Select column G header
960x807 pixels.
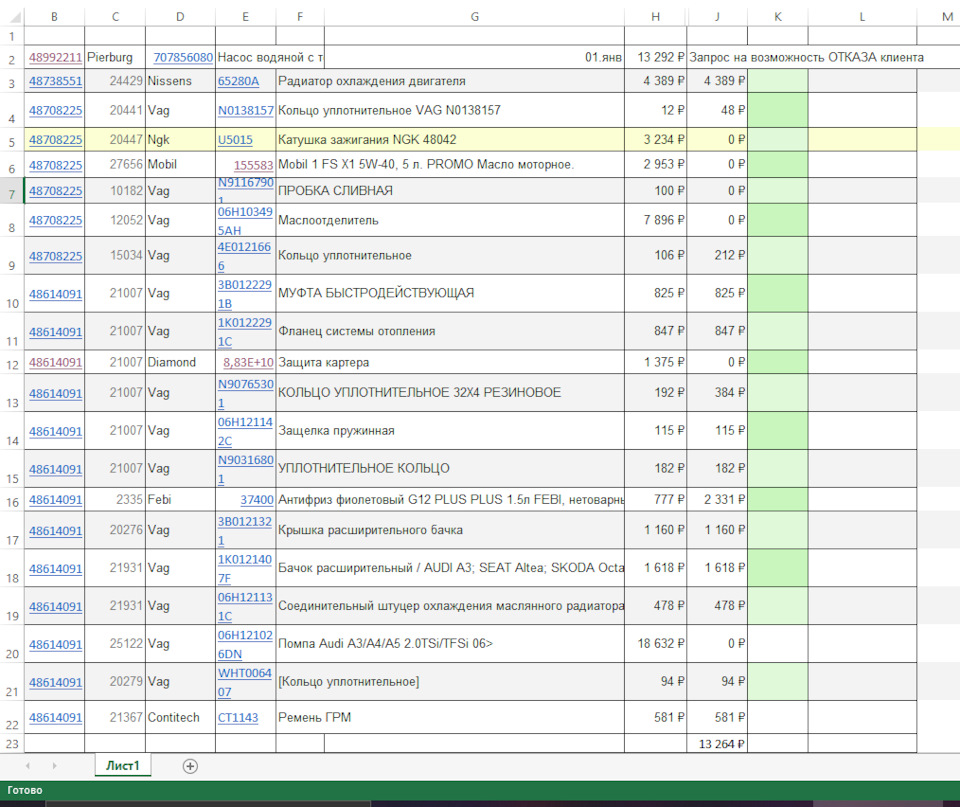[474, 17]
